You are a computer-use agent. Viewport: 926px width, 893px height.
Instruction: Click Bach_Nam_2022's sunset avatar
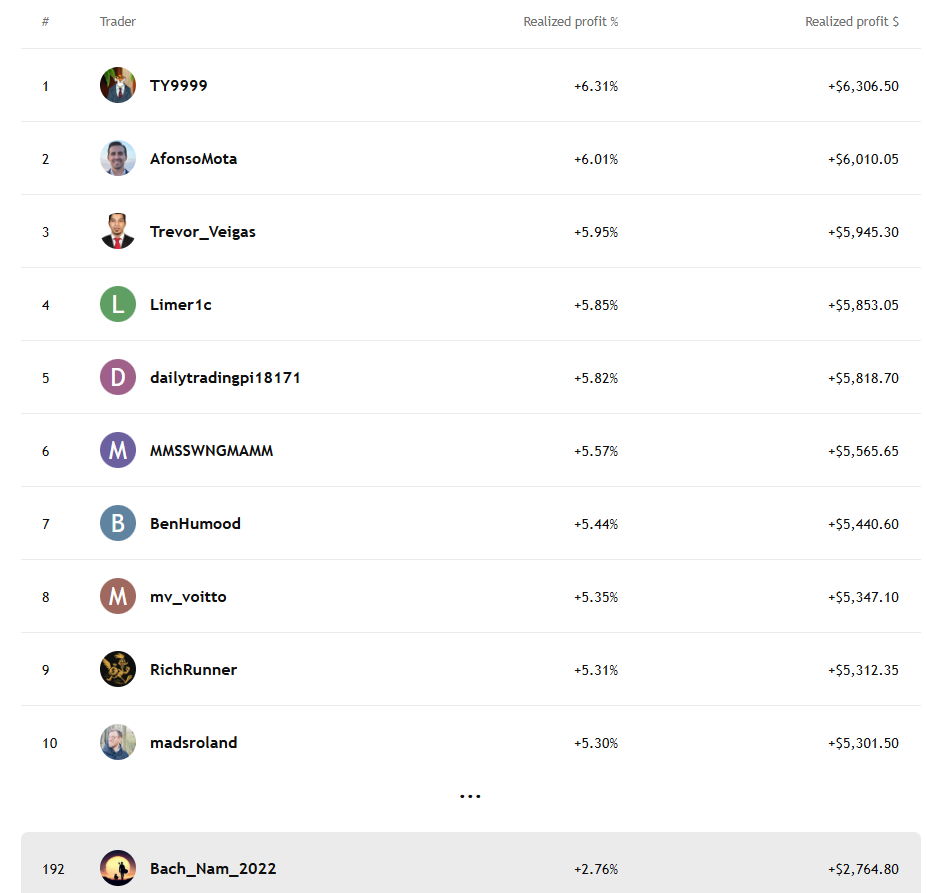pos(118,868)
